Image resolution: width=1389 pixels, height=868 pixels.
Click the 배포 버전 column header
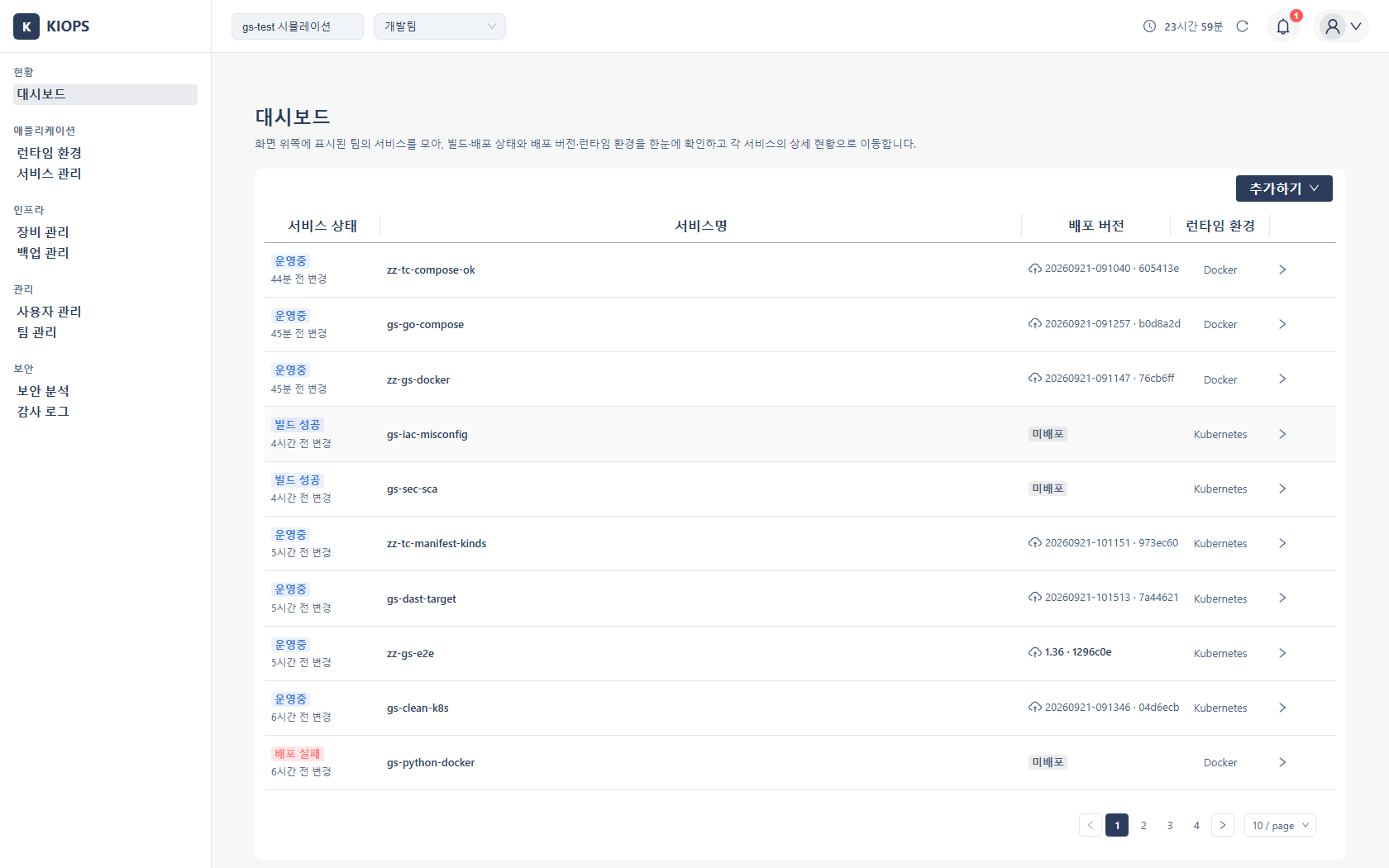pyautogui.click(x=1096, y=226)
